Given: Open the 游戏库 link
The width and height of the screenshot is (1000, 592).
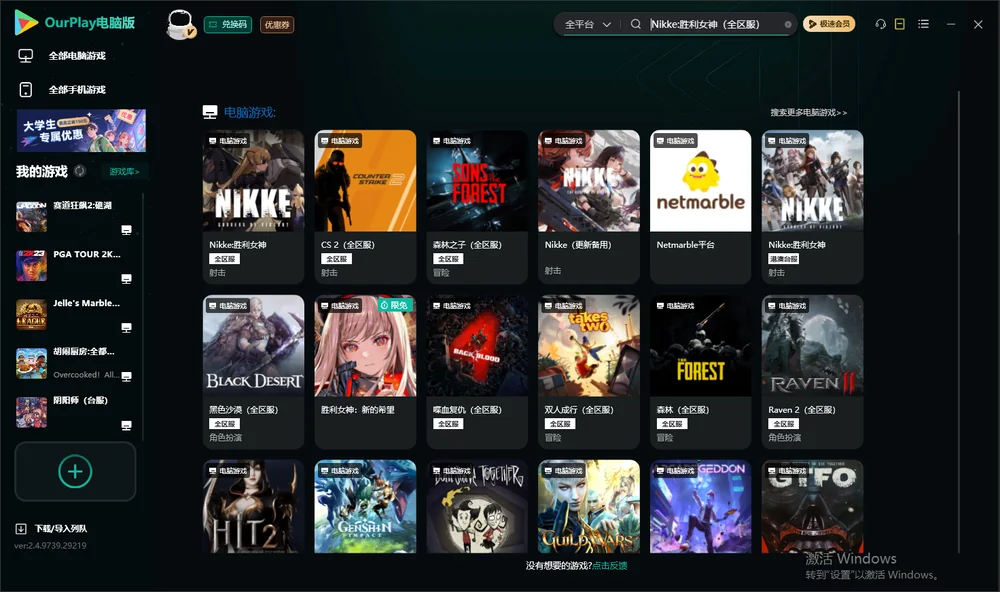Looking at the screenshot, I should 124,171.
